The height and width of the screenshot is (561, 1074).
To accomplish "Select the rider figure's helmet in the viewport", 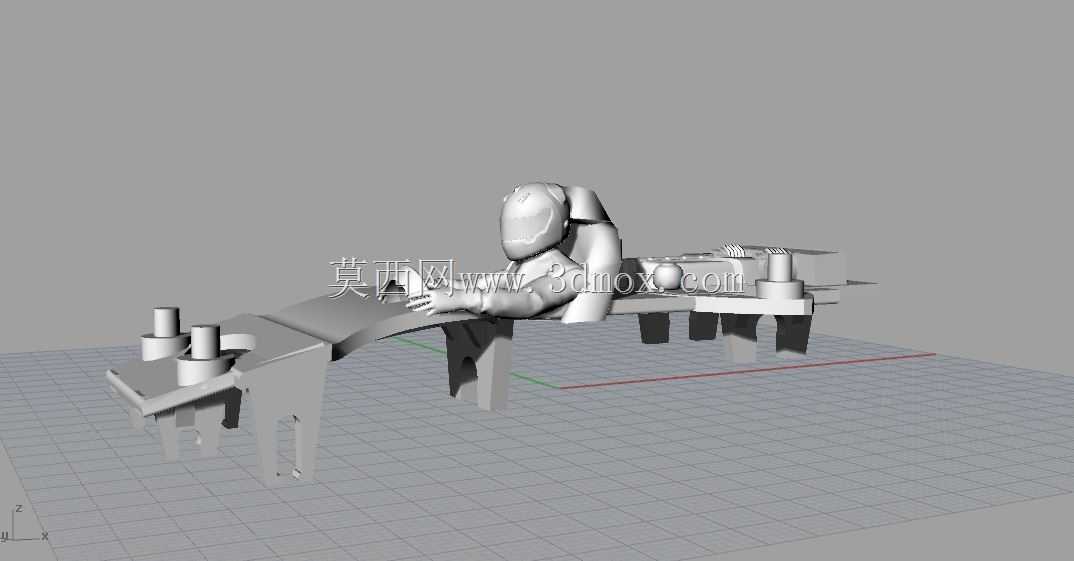I will coord(534,221).
